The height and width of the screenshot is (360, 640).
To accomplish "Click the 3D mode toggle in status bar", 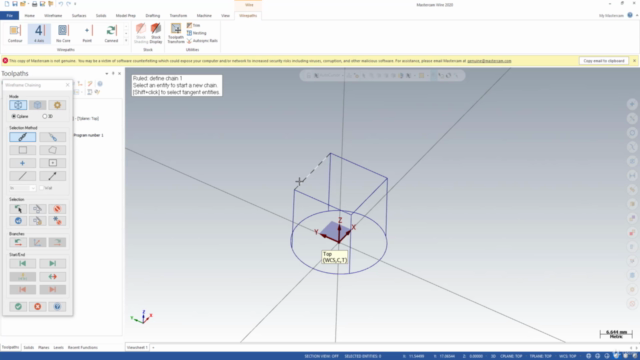I will click(493, 356).
